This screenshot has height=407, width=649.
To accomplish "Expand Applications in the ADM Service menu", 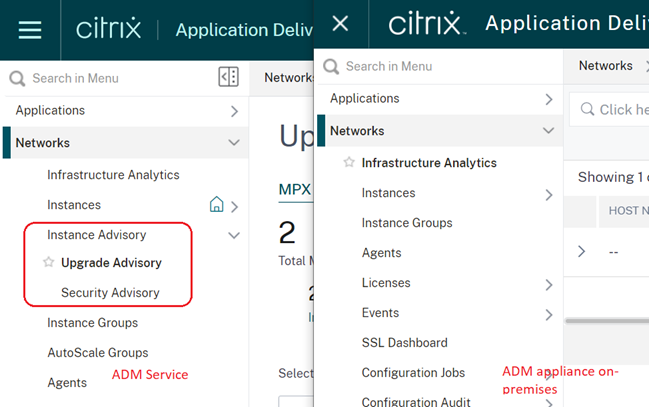I will [x=234, y=111].
